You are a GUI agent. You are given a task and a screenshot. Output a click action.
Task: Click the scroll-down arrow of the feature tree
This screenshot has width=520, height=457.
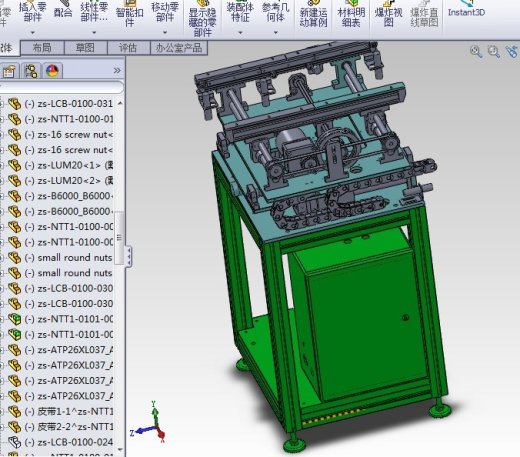pyautogui.click(x=120, y=450)
